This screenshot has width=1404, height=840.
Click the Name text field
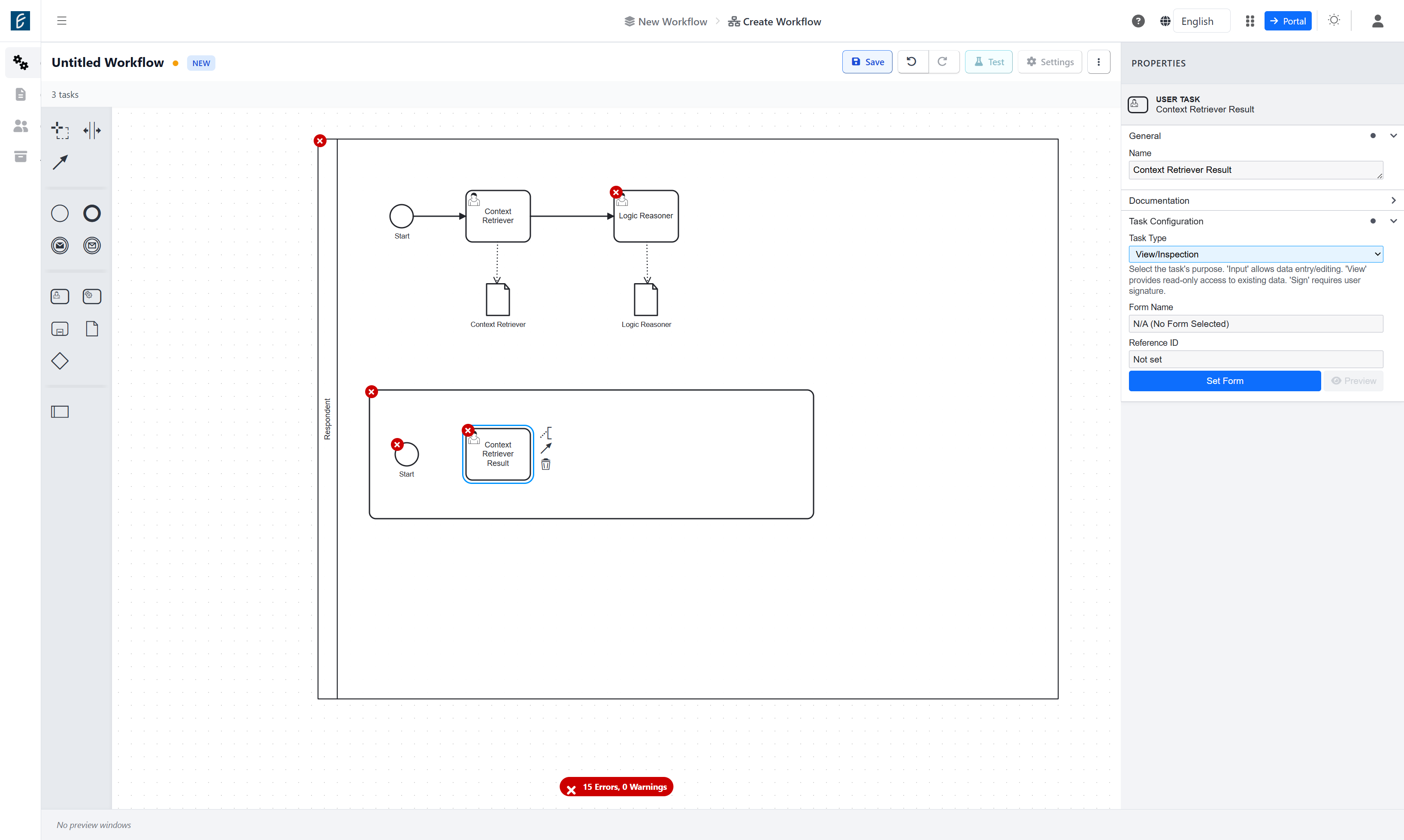(x=1255, y=170)
